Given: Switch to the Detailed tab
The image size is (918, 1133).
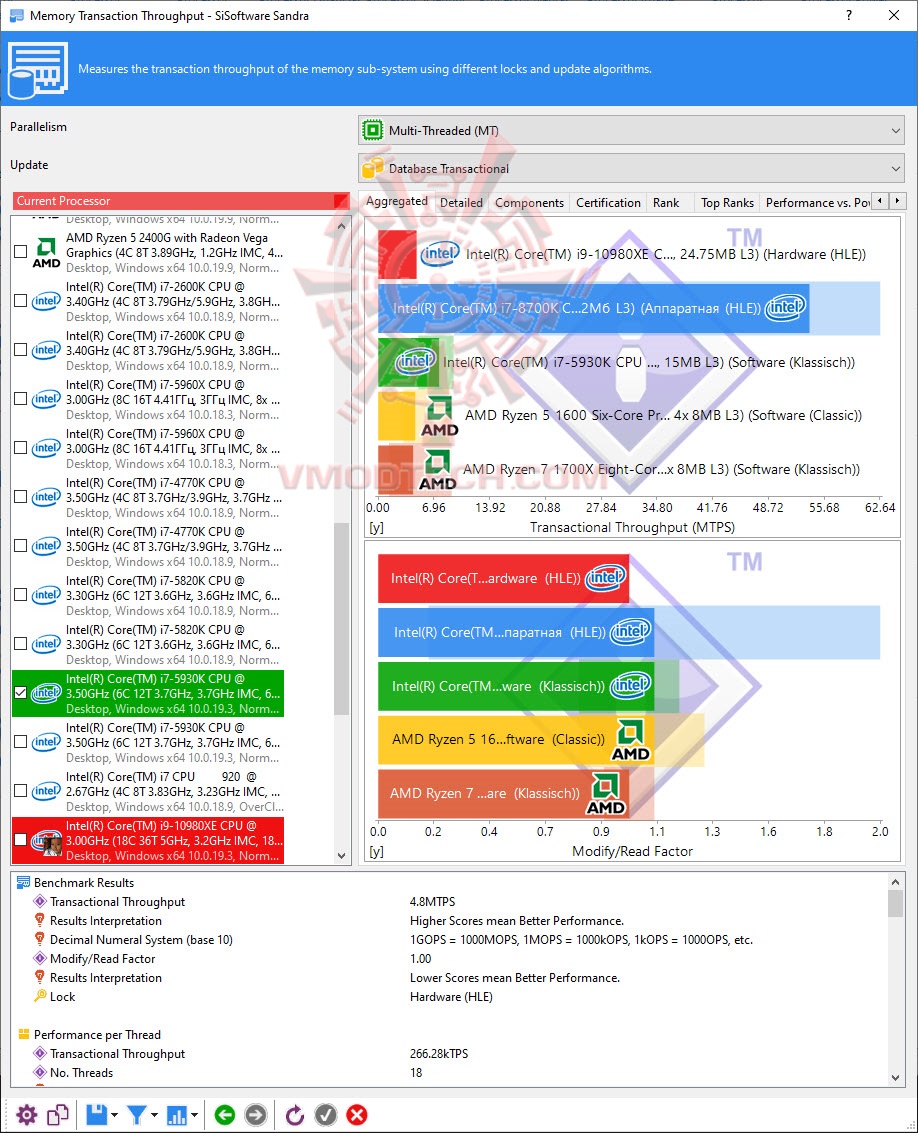Looking at the screenshot, I should click(461, 203).
